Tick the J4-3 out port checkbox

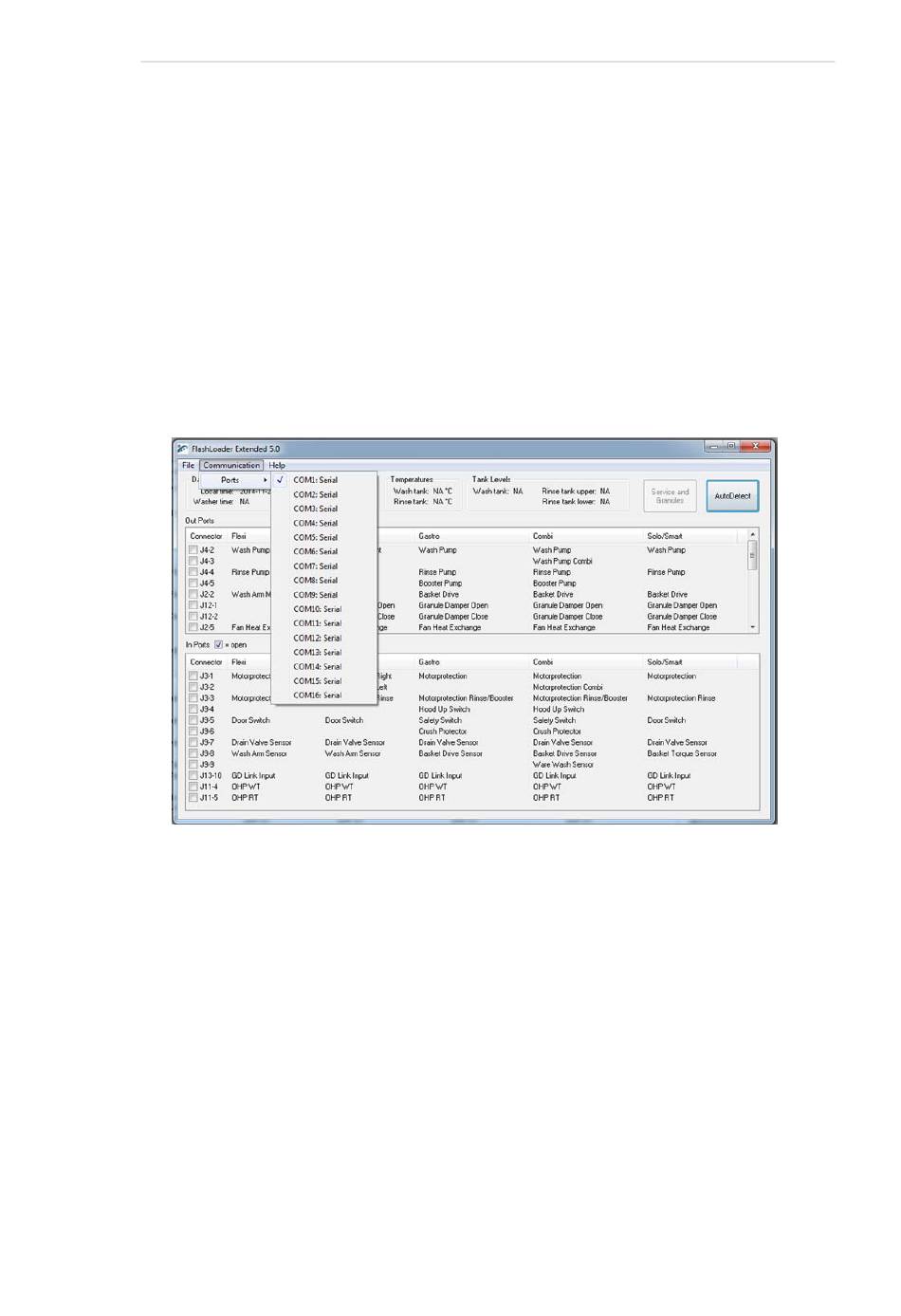click(x=193, y=562)
